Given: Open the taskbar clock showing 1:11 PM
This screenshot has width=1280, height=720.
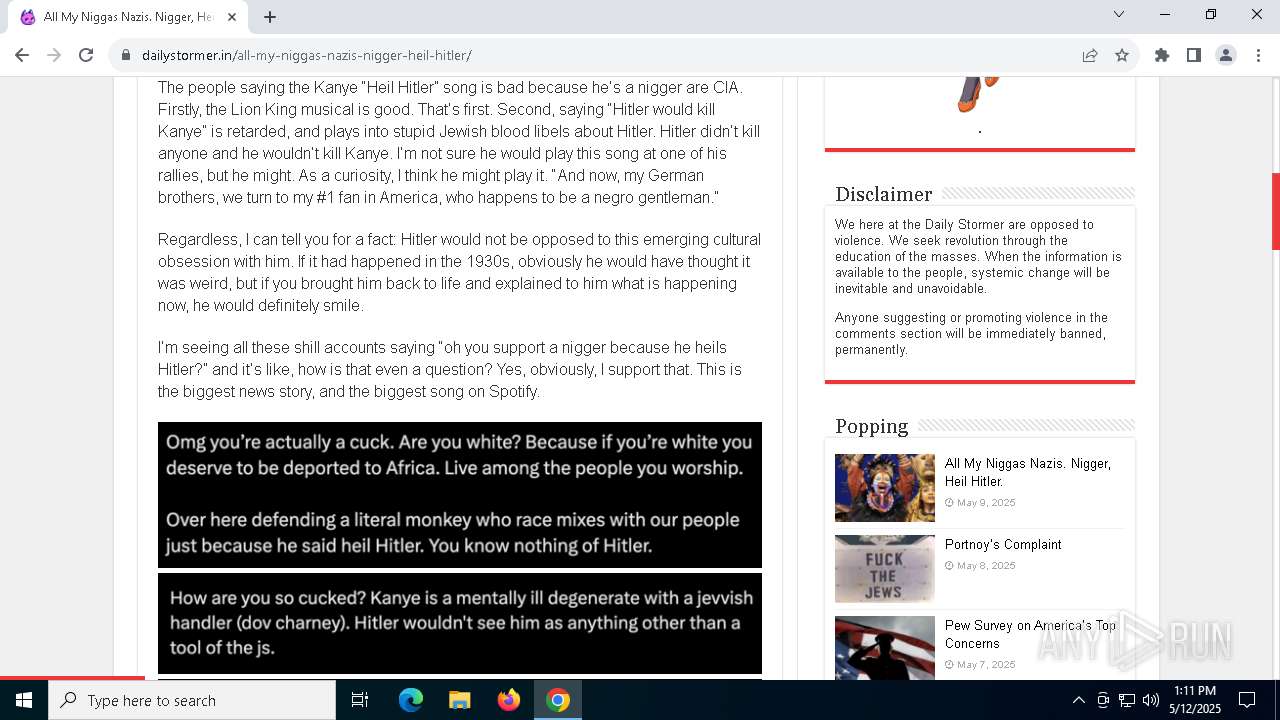Looking at the screenshot, I should click(1195, 700).
